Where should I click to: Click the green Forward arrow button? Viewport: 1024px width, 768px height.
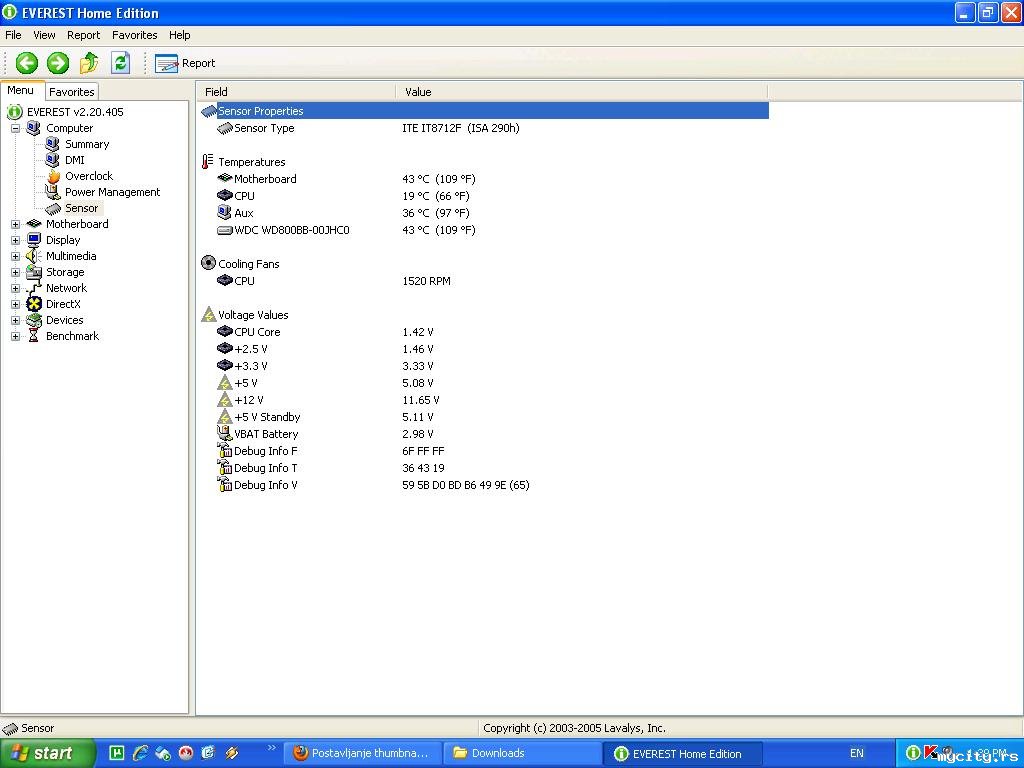[57, 63]
